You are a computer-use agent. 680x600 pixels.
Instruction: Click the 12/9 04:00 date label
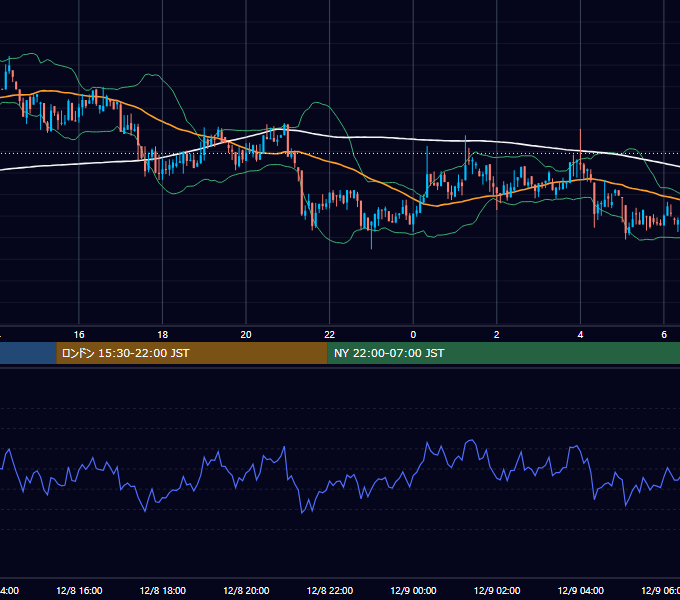point(580,590)
